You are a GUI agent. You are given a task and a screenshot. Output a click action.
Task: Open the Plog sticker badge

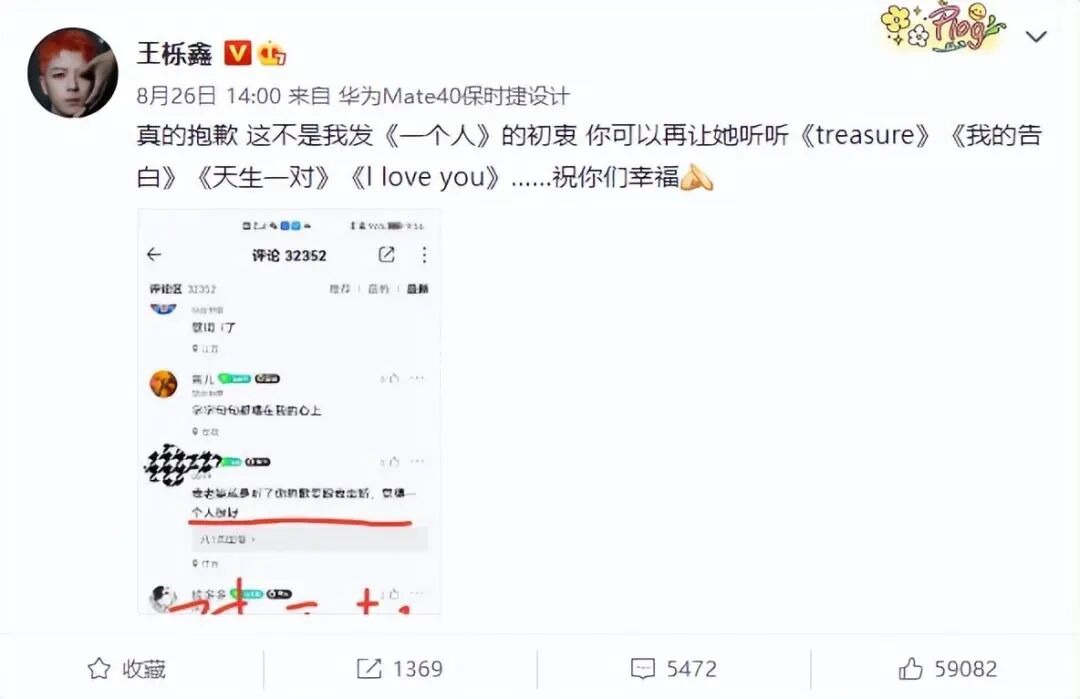click(x=943, y=27)
